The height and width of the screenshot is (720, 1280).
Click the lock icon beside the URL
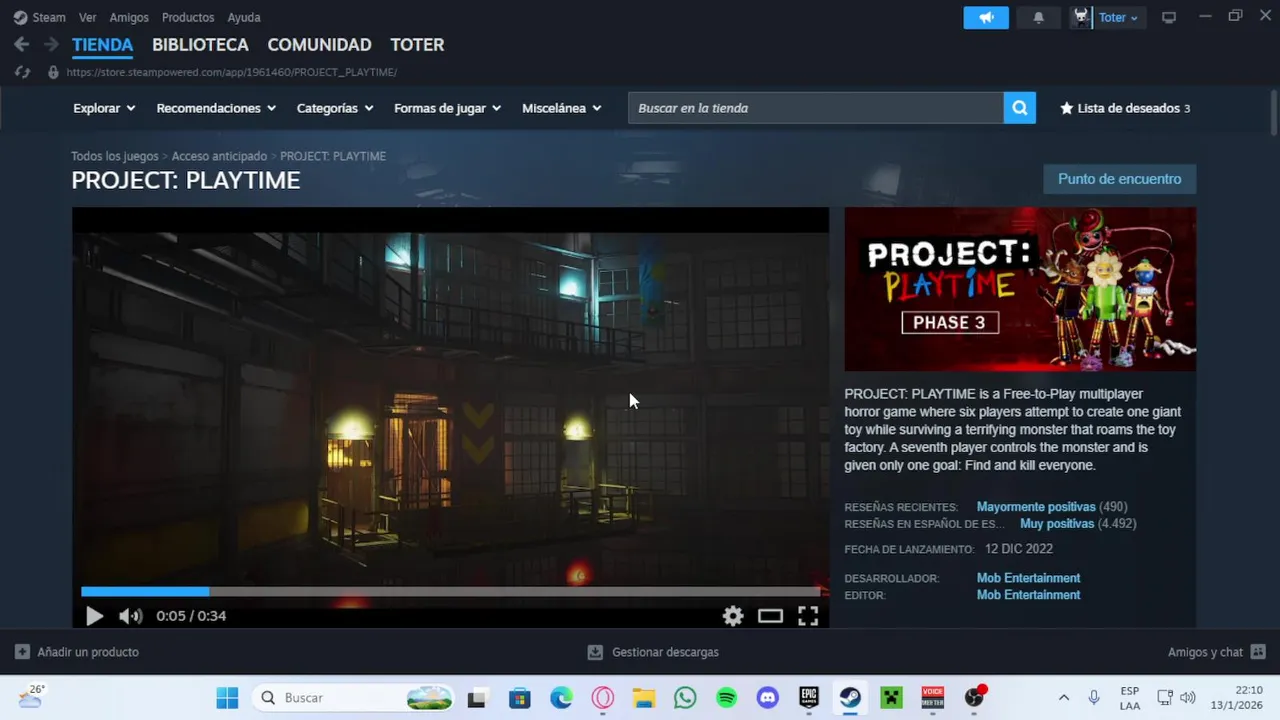(53, 72)
